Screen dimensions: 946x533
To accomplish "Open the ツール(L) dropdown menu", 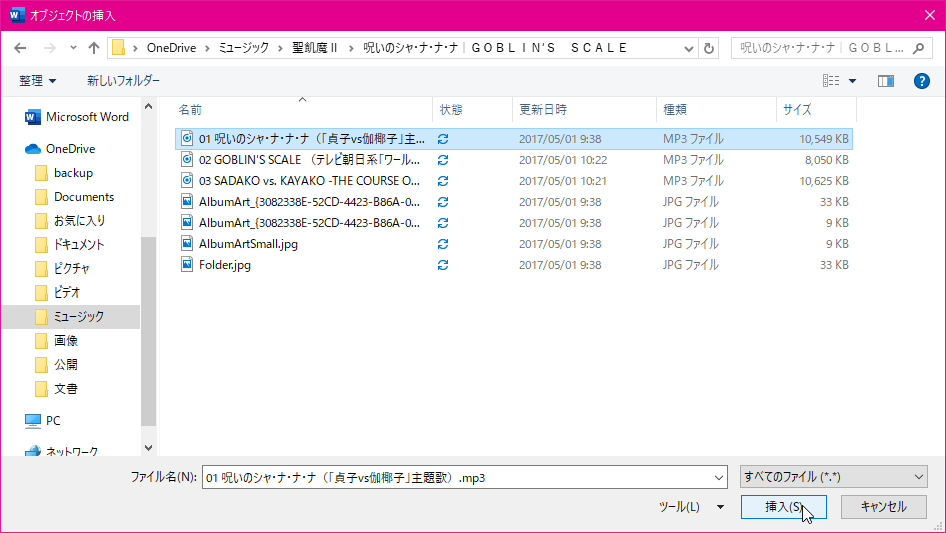I will 691,507.
